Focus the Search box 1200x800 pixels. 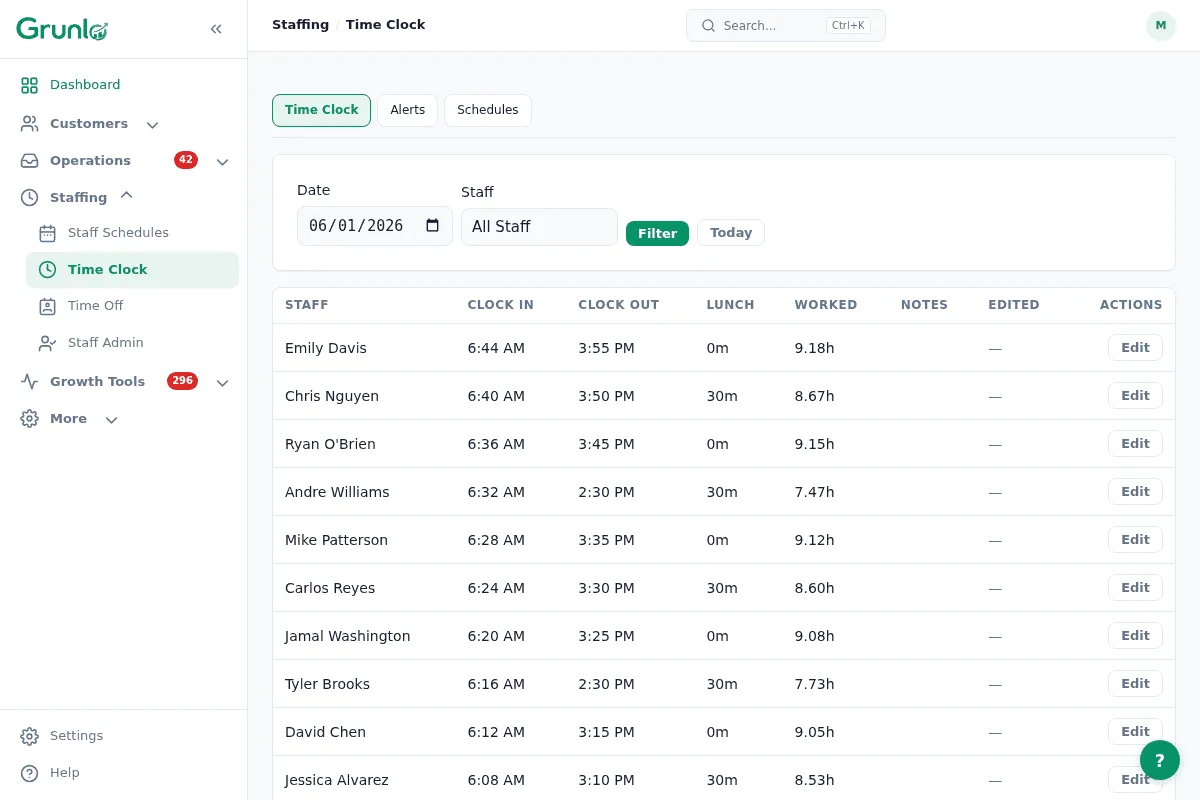[x=785, y=26]
